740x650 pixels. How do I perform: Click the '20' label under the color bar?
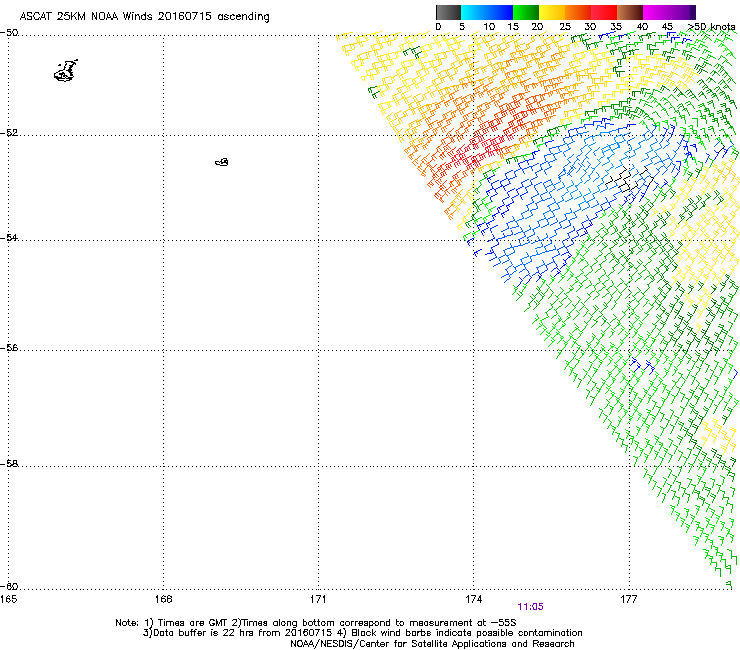[537, 27]
